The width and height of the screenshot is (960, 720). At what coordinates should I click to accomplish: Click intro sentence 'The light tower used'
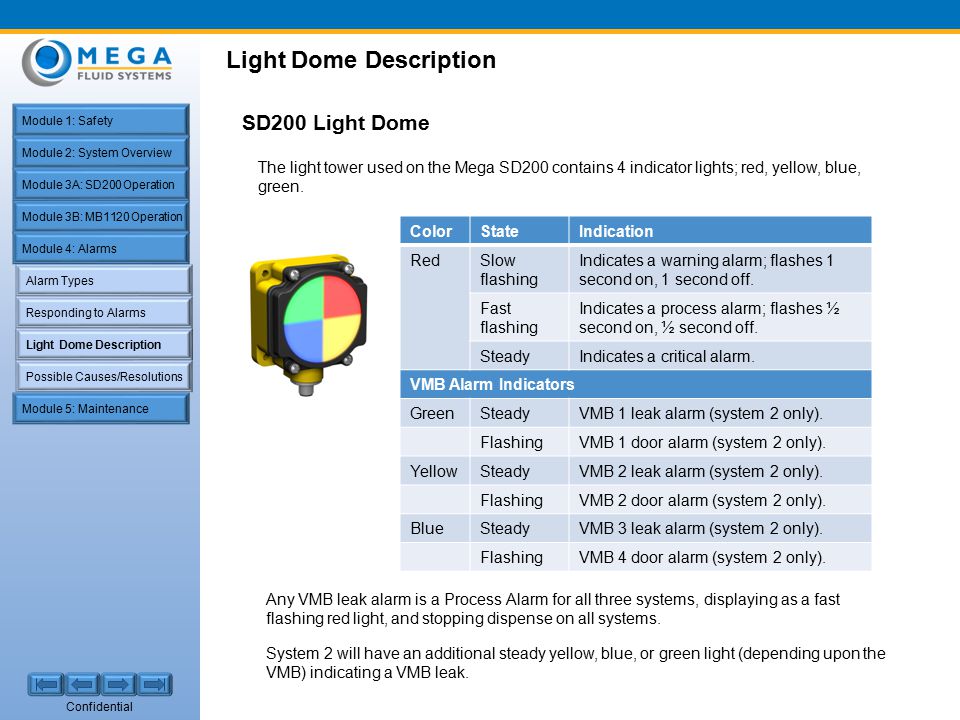pyautogui.click(x=559, y=176)
